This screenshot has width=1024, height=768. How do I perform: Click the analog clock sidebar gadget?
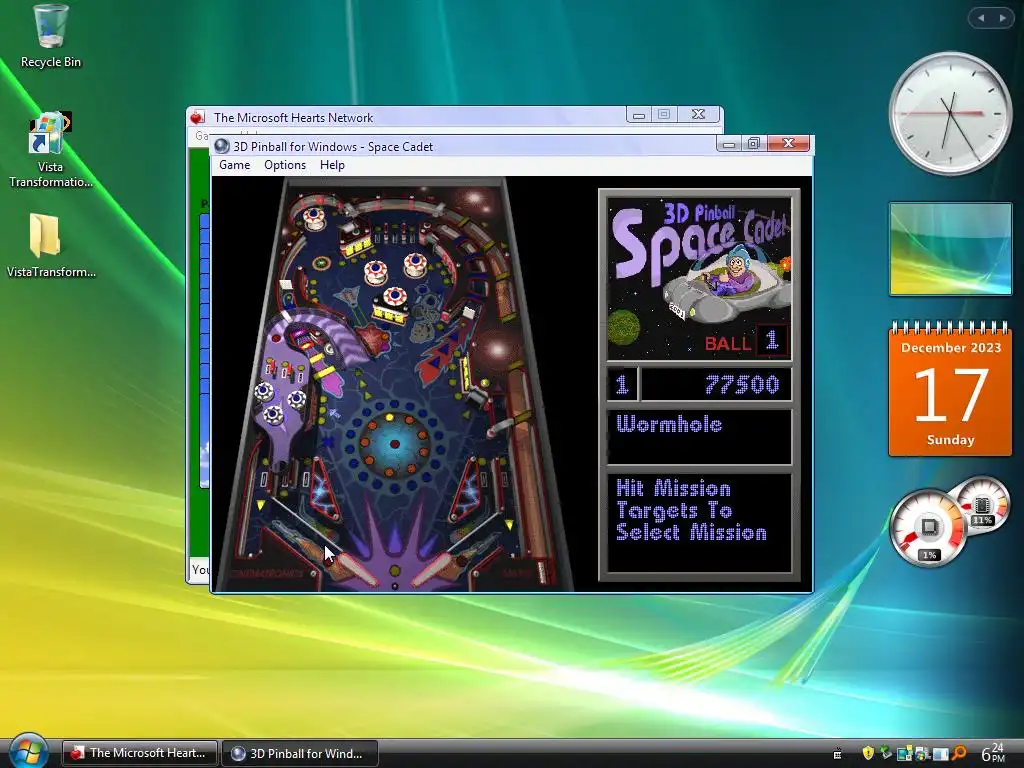pos(950,114)
